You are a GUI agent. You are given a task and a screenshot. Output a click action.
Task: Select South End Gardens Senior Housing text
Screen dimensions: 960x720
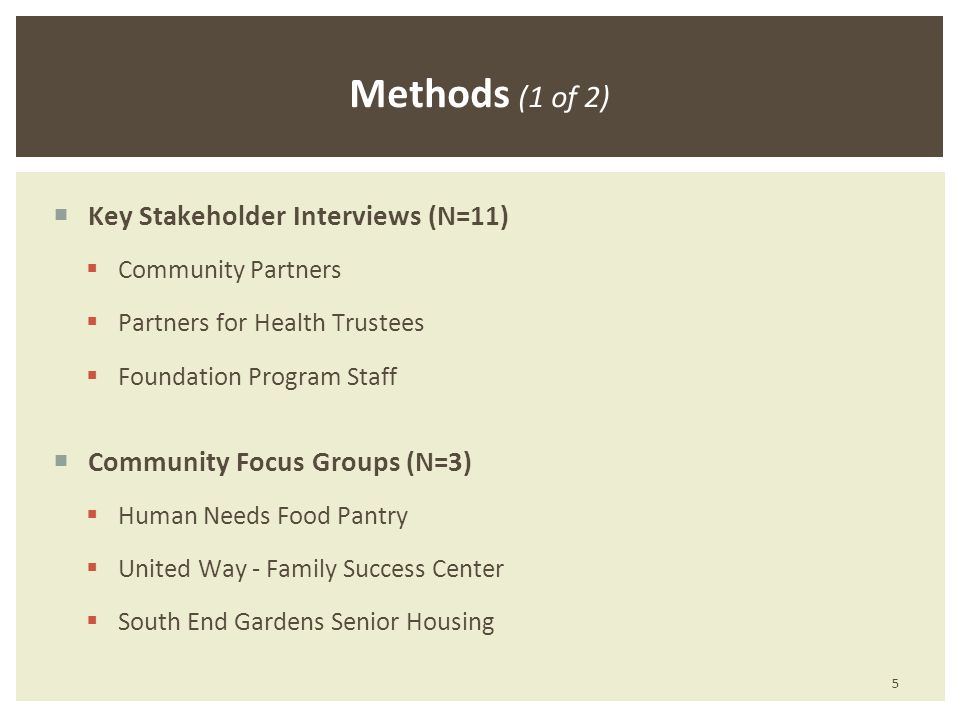coord(306,622)
